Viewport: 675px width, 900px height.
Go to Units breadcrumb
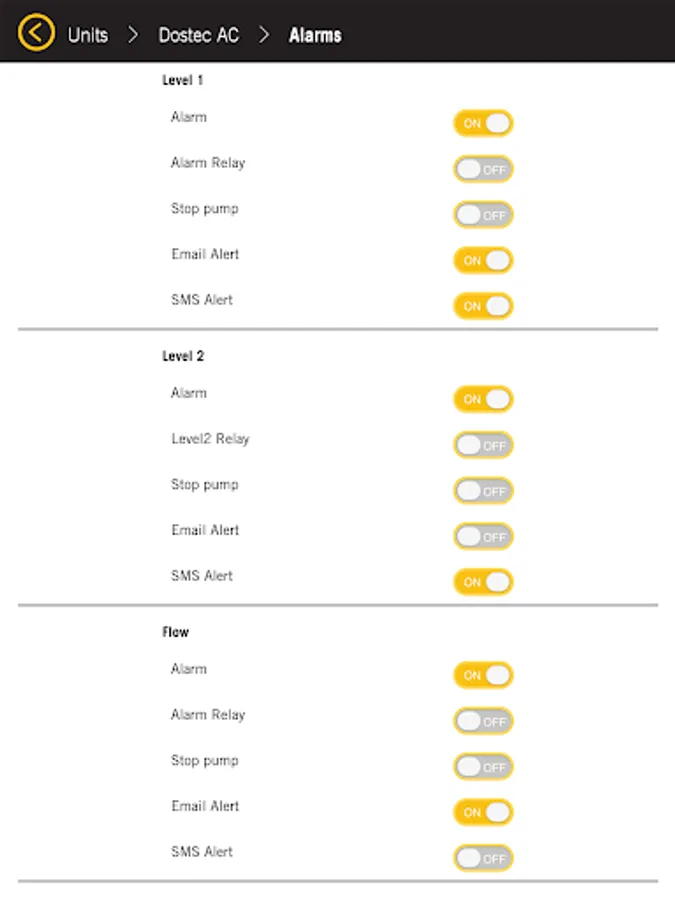(88, 35)
